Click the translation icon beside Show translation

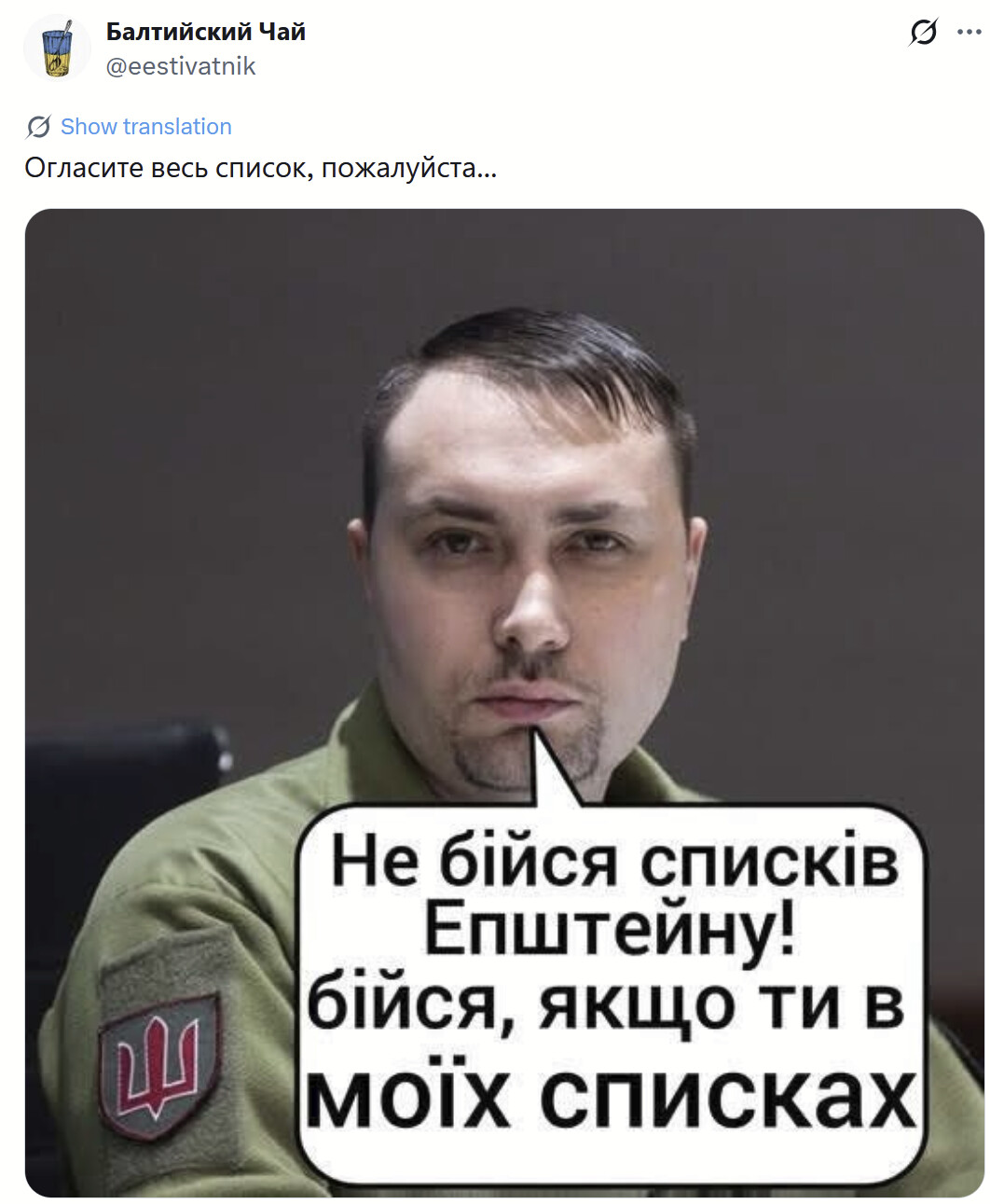coord(38,127)
